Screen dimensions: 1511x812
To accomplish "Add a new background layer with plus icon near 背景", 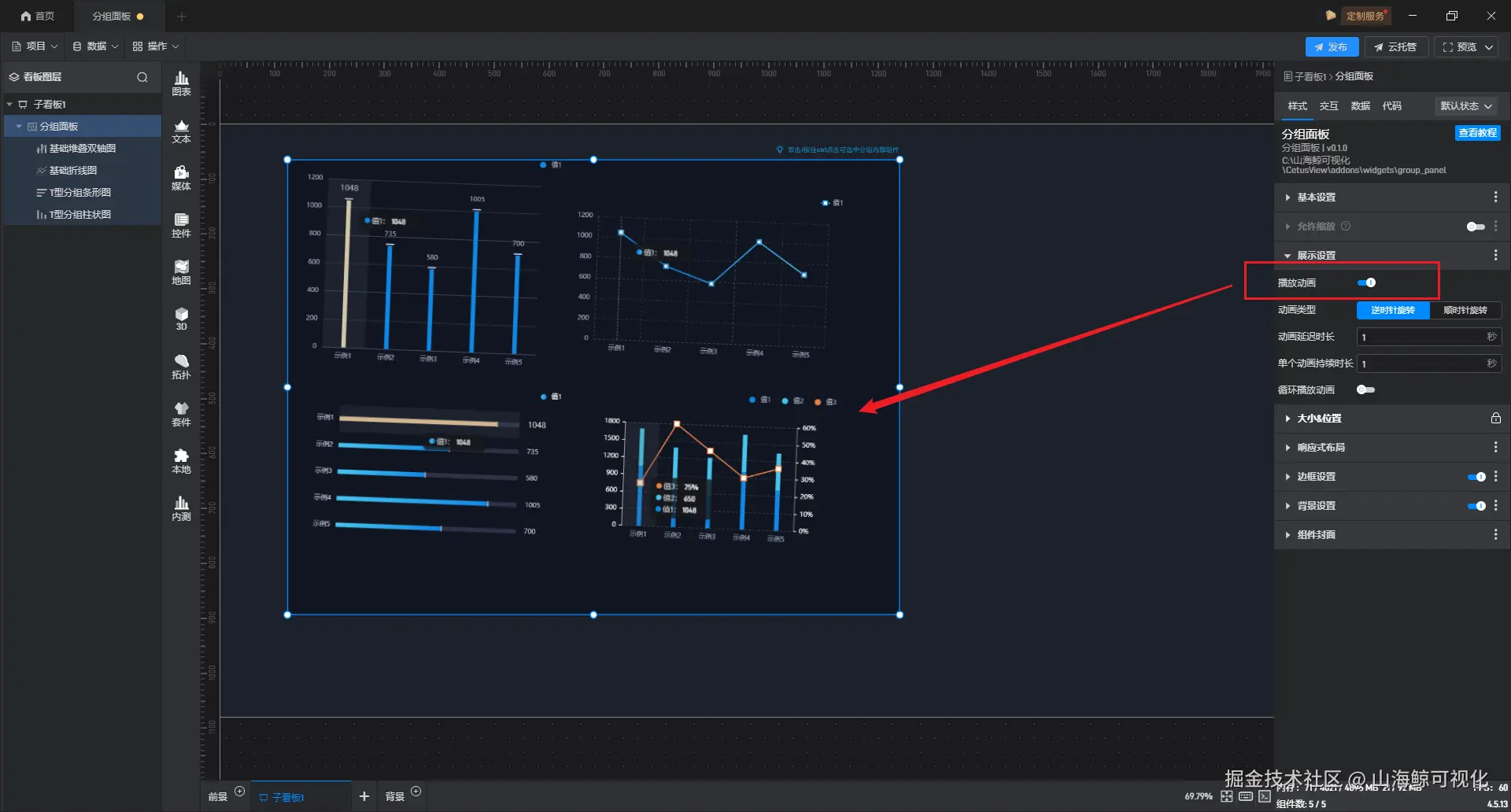I will [x=416, y=792].
